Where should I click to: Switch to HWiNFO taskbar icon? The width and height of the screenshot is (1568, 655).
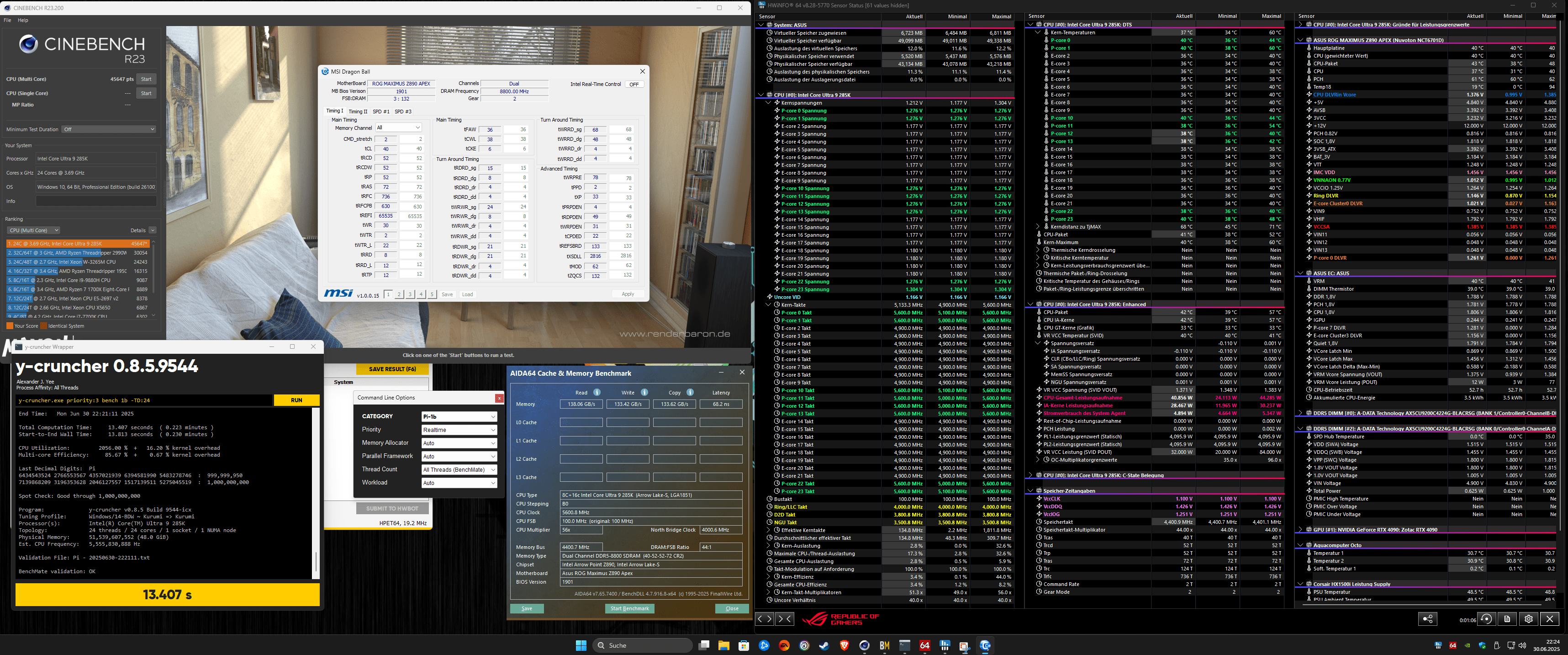(945, 645)
